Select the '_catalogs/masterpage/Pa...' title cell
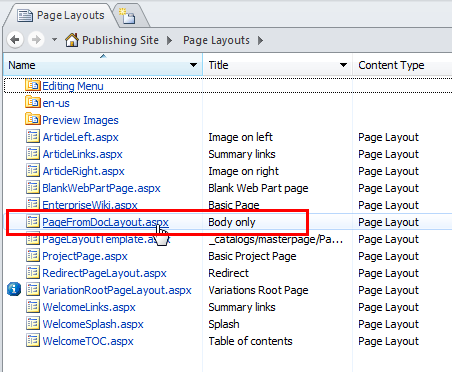The image size is (452, 372). [x=276, y=239]
